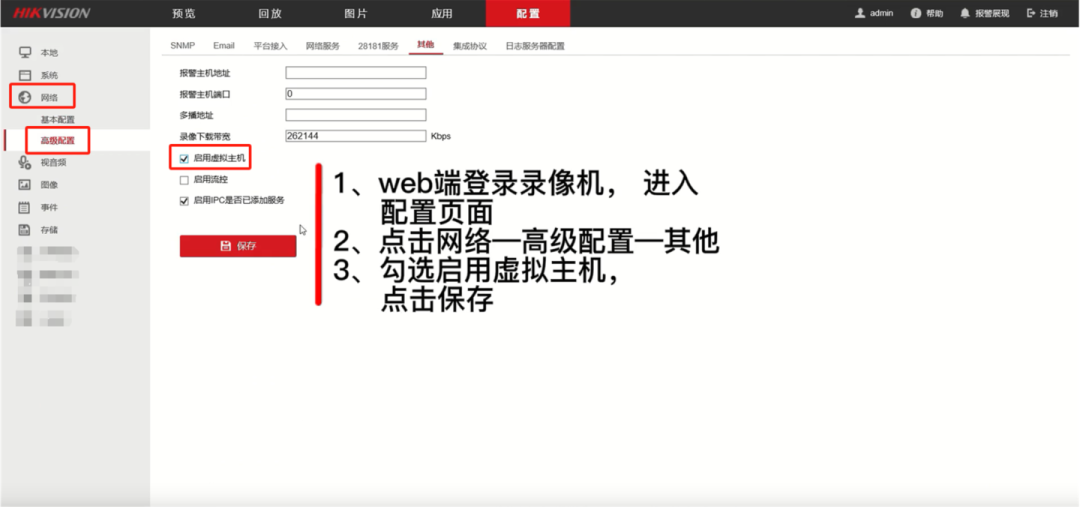This screenshot has height=507, width=1080.
Task: Focus the 多播地址 multicast address field
Action: coord(355,115)
